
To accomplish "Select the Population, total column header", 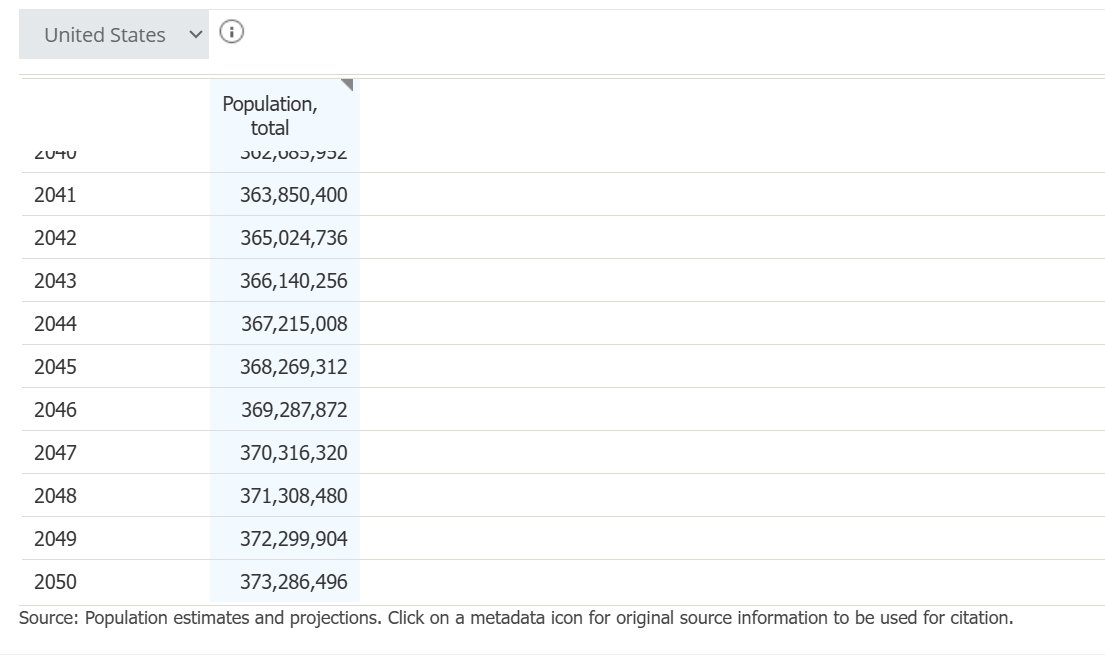I will [270, 116].
